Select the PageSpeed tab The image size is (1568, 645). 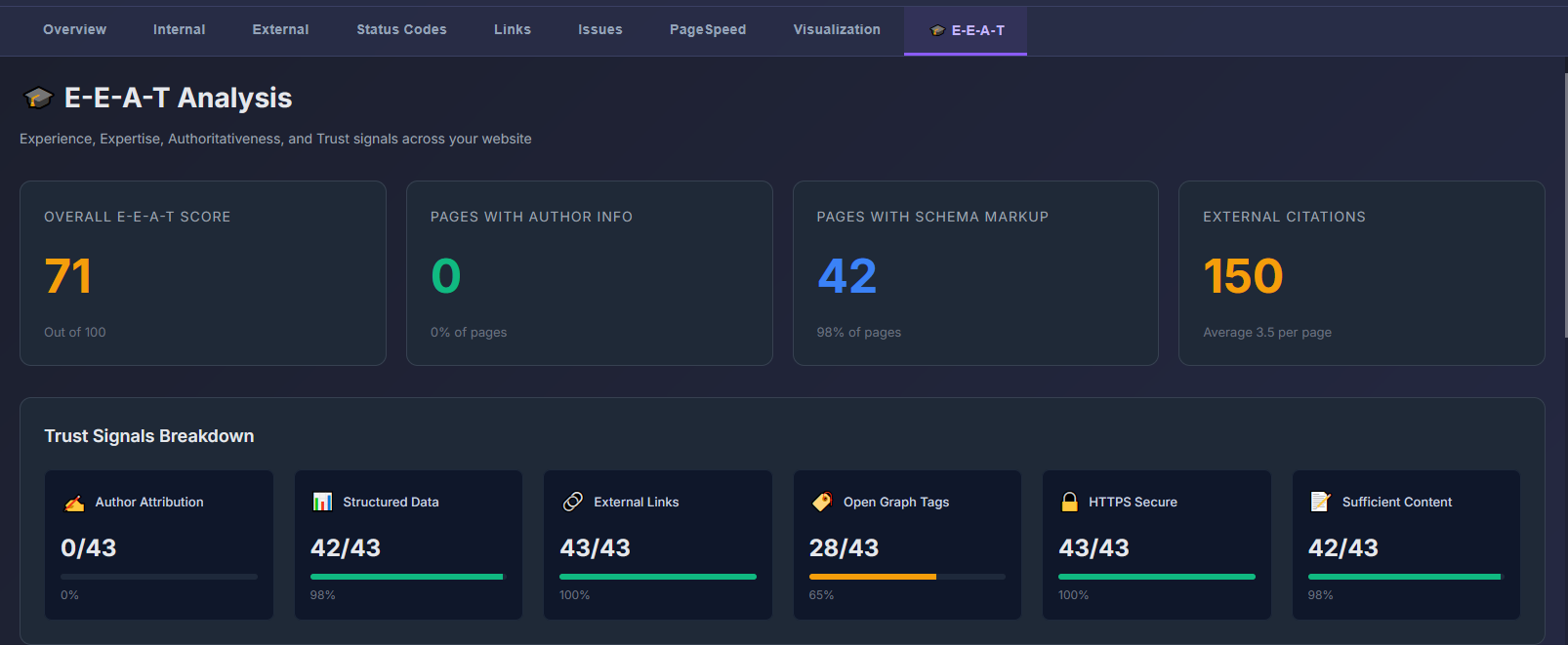[x=707, y=30]
